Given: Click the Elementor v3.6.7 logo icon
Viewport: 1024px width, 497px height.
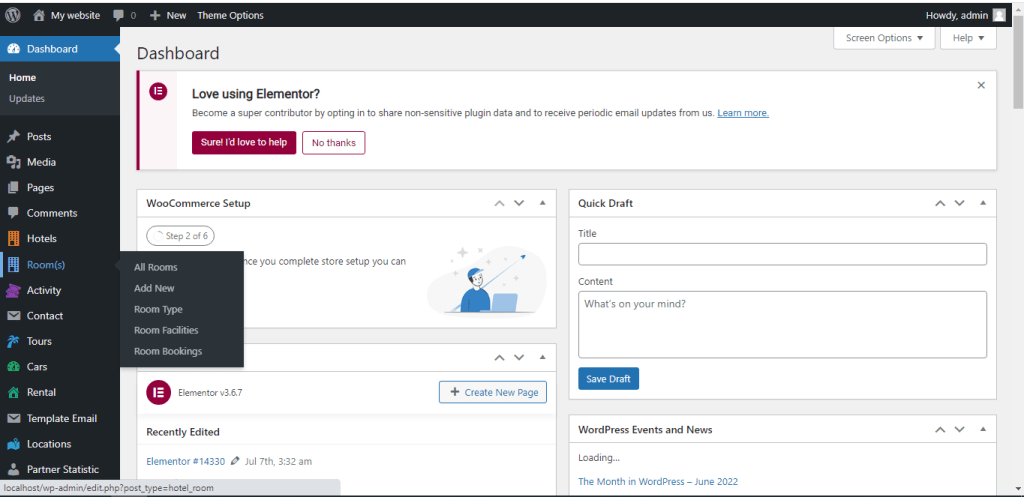Looking at the screenshot, I should tap(158, 393).
